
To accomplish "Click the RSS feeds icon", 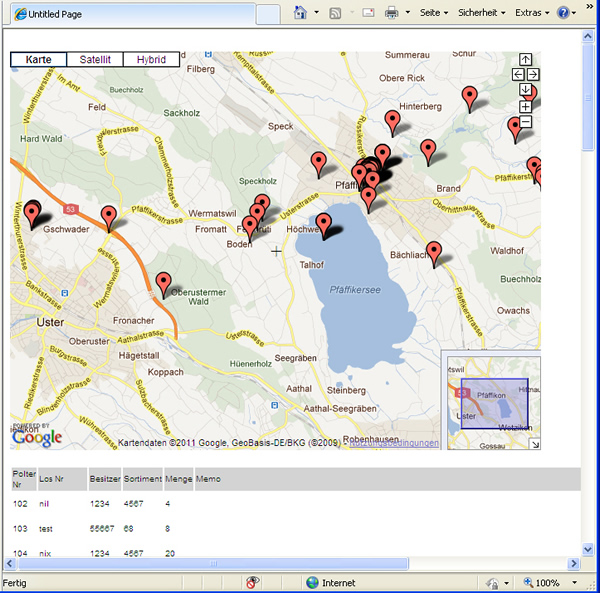I will tap(335, 13).
